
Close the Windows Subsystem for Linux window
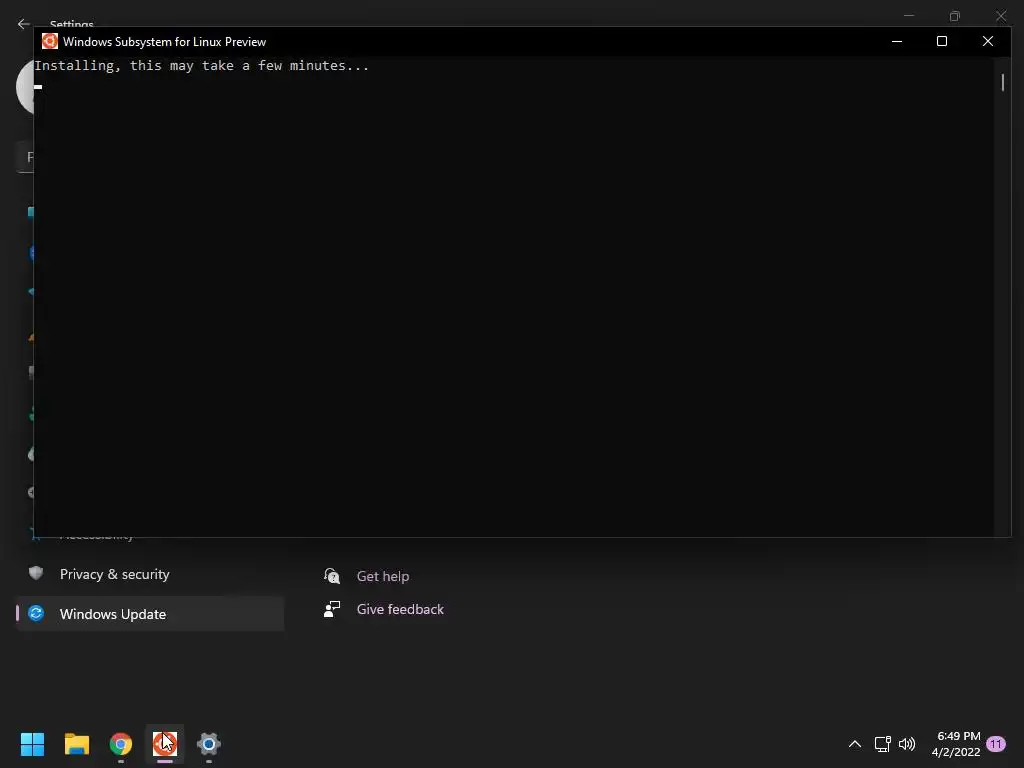[x=987, y=41]
